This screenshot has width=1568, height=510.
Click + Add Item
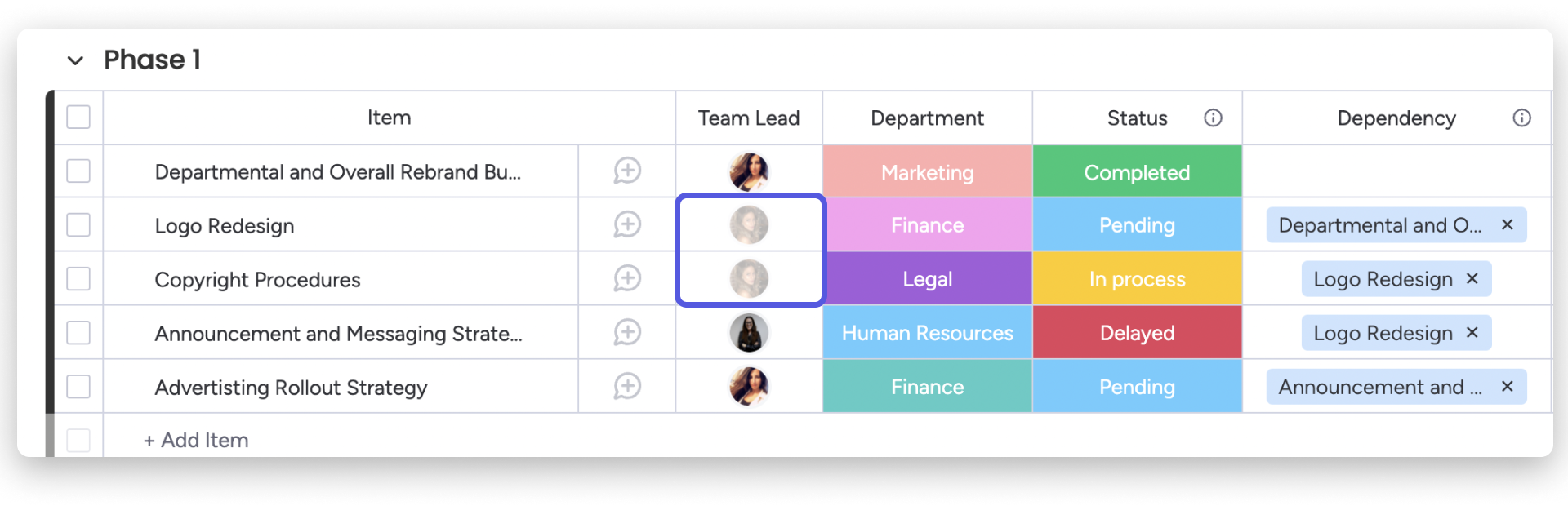point(196,440)
